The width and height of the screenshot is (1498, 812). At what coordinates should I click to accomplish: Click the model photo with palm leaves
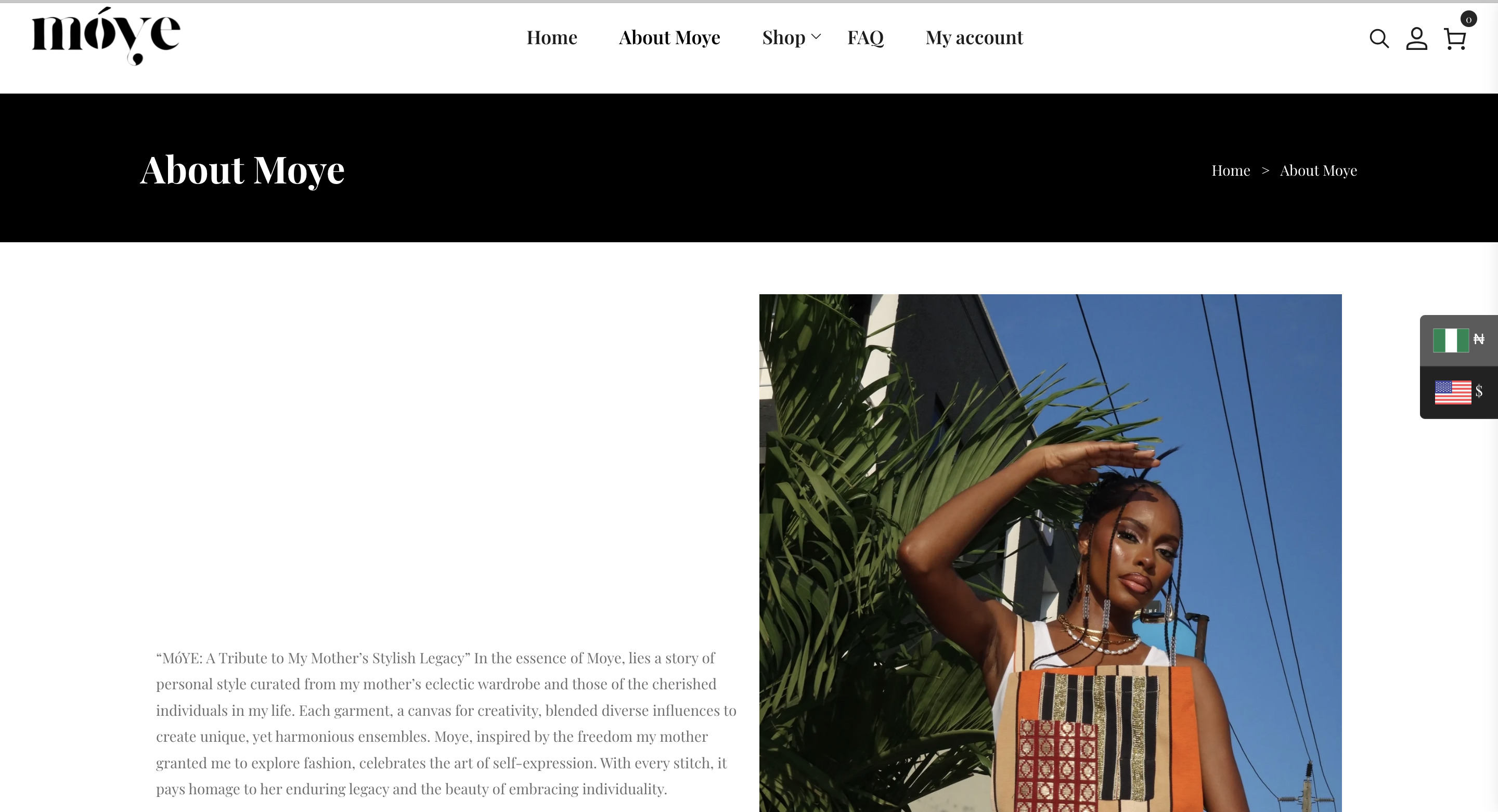pyautogui.click(x=1050, y=553)
